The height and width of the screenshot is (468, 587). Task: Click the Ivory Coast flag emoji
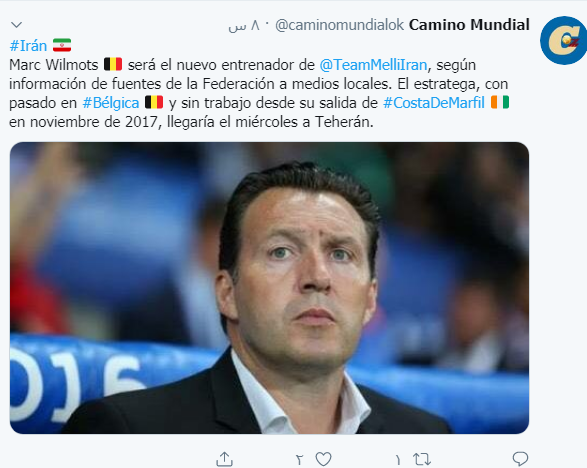click(500, 102)
